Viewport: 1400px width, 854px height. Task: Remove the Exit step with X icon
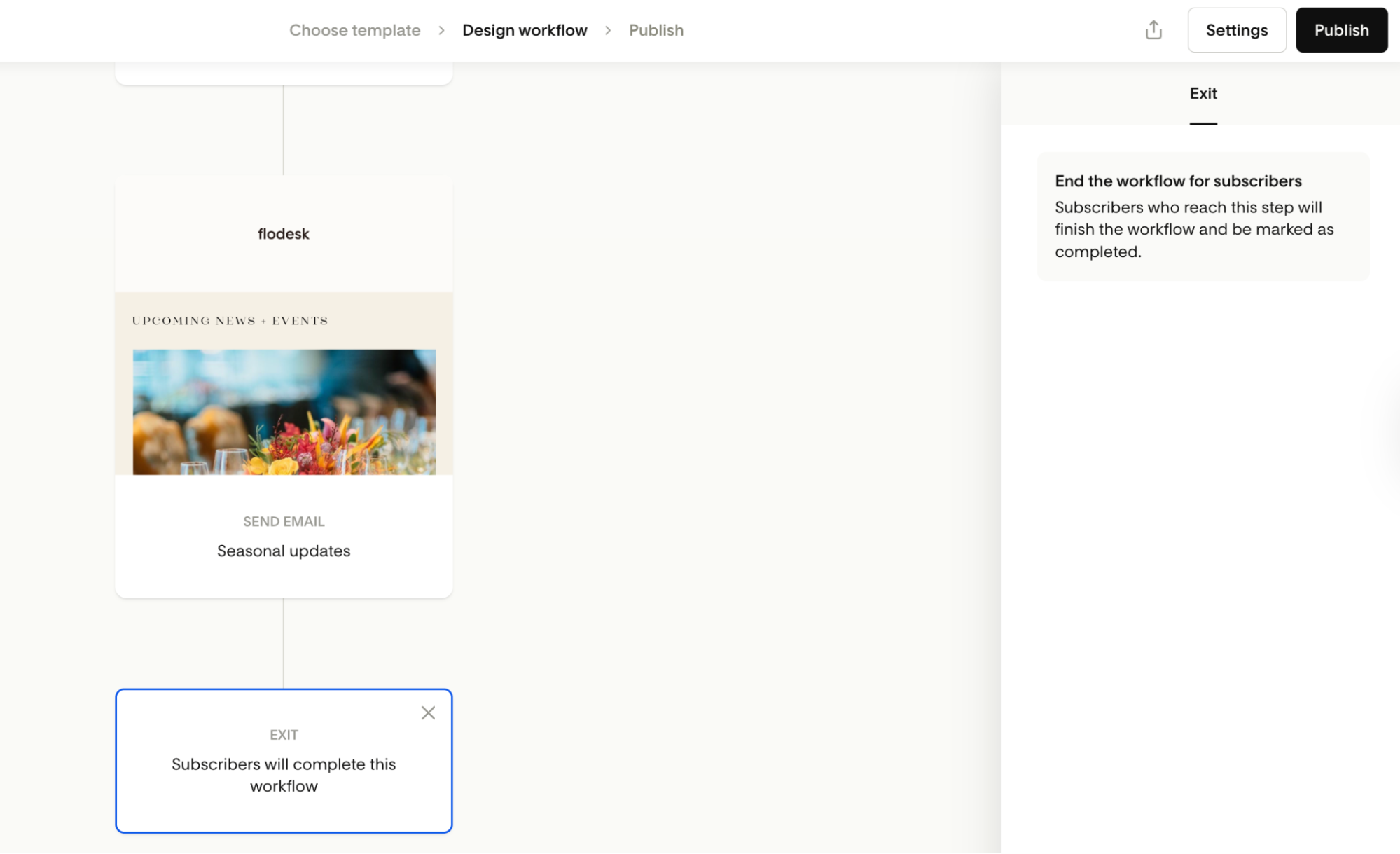point(428,712)
